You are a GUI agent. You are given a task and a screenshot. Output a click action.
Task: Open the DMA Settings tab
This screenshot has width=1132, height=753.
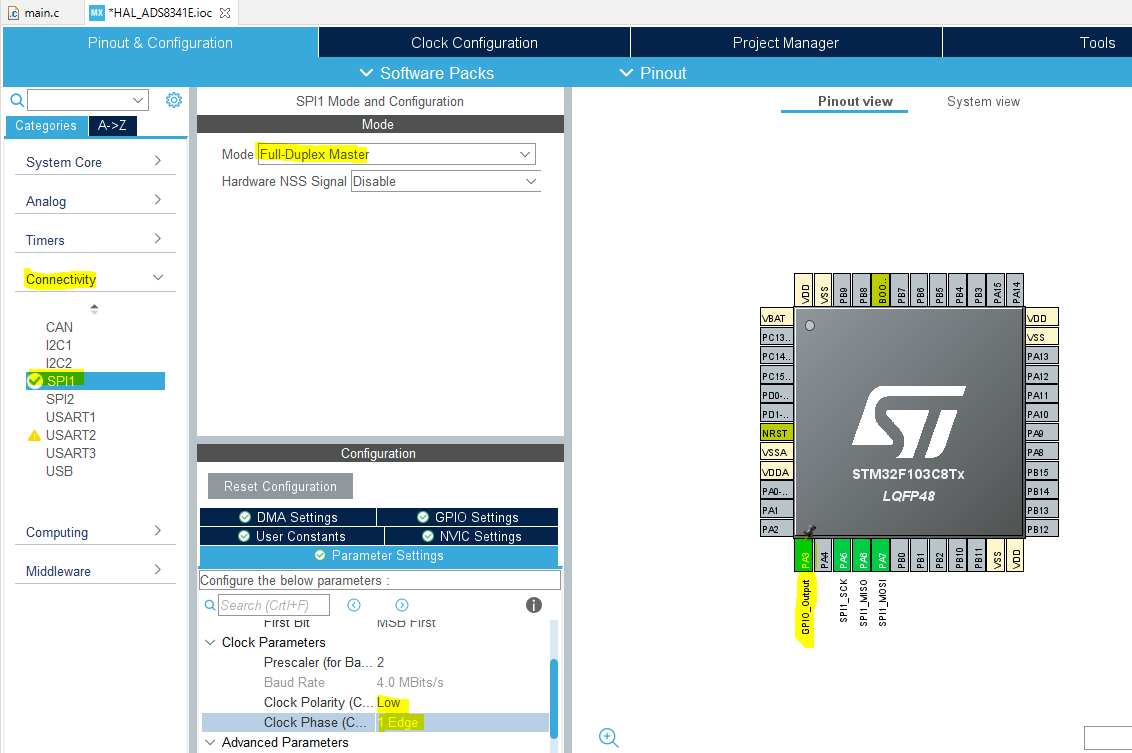[288, 517]
